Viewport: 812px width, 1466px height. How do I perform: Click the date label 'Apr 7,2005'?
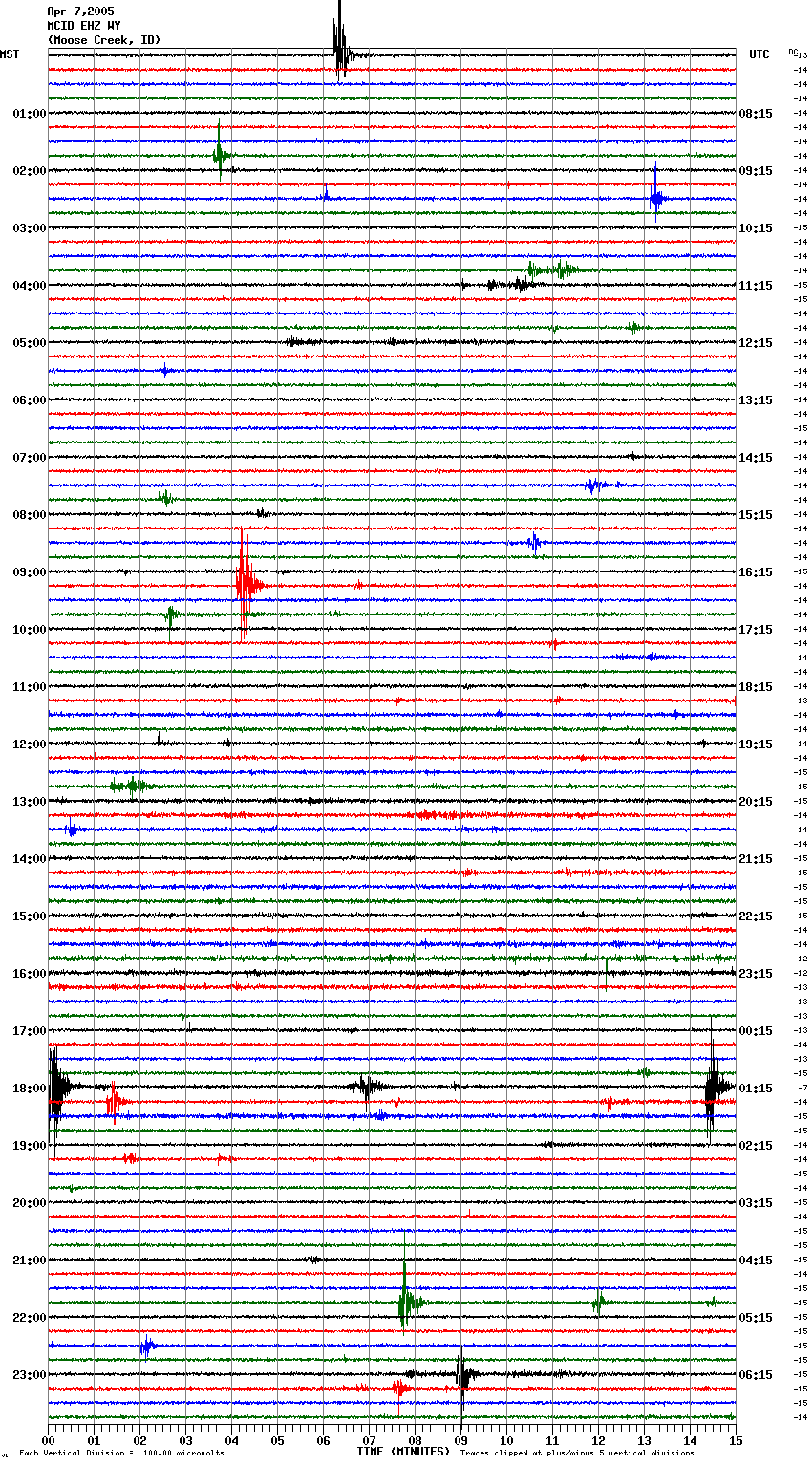(80, 11)
